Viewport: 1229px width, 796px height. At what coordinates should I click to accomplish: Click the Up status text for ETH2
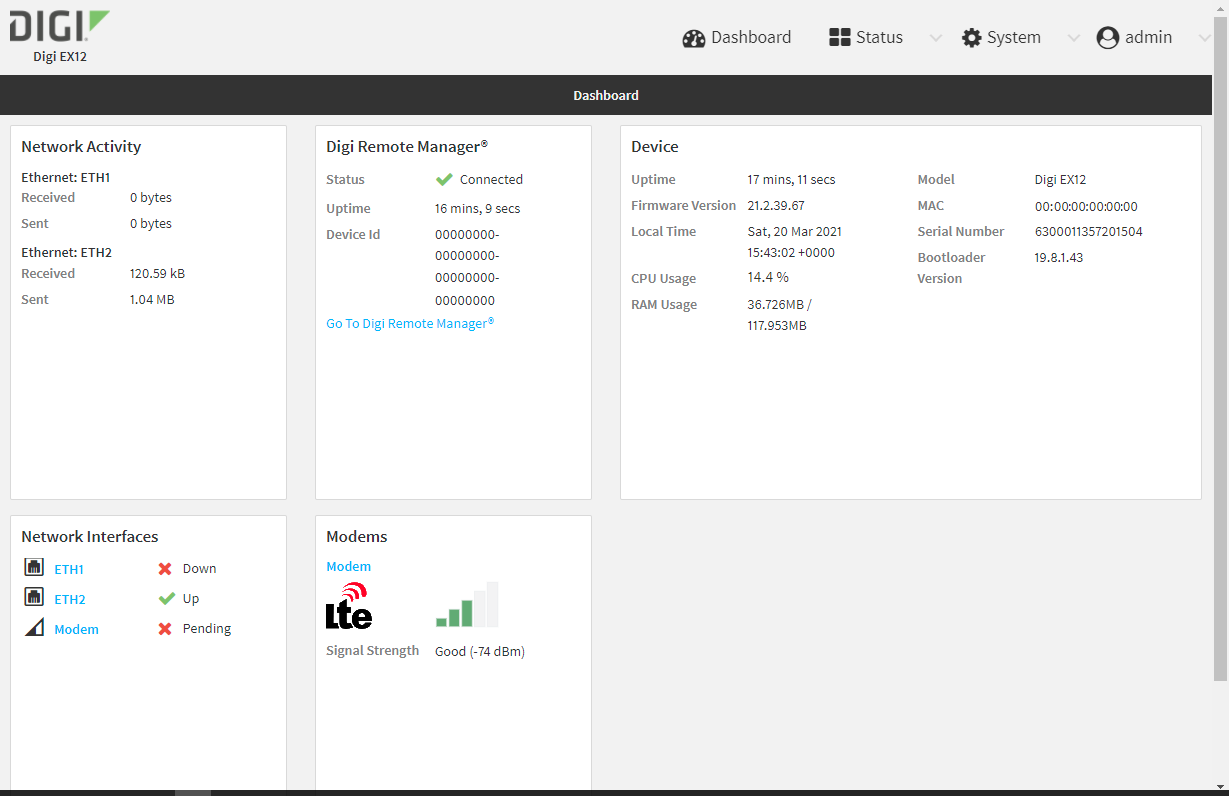pyautogui.click(x=191, y=598)
